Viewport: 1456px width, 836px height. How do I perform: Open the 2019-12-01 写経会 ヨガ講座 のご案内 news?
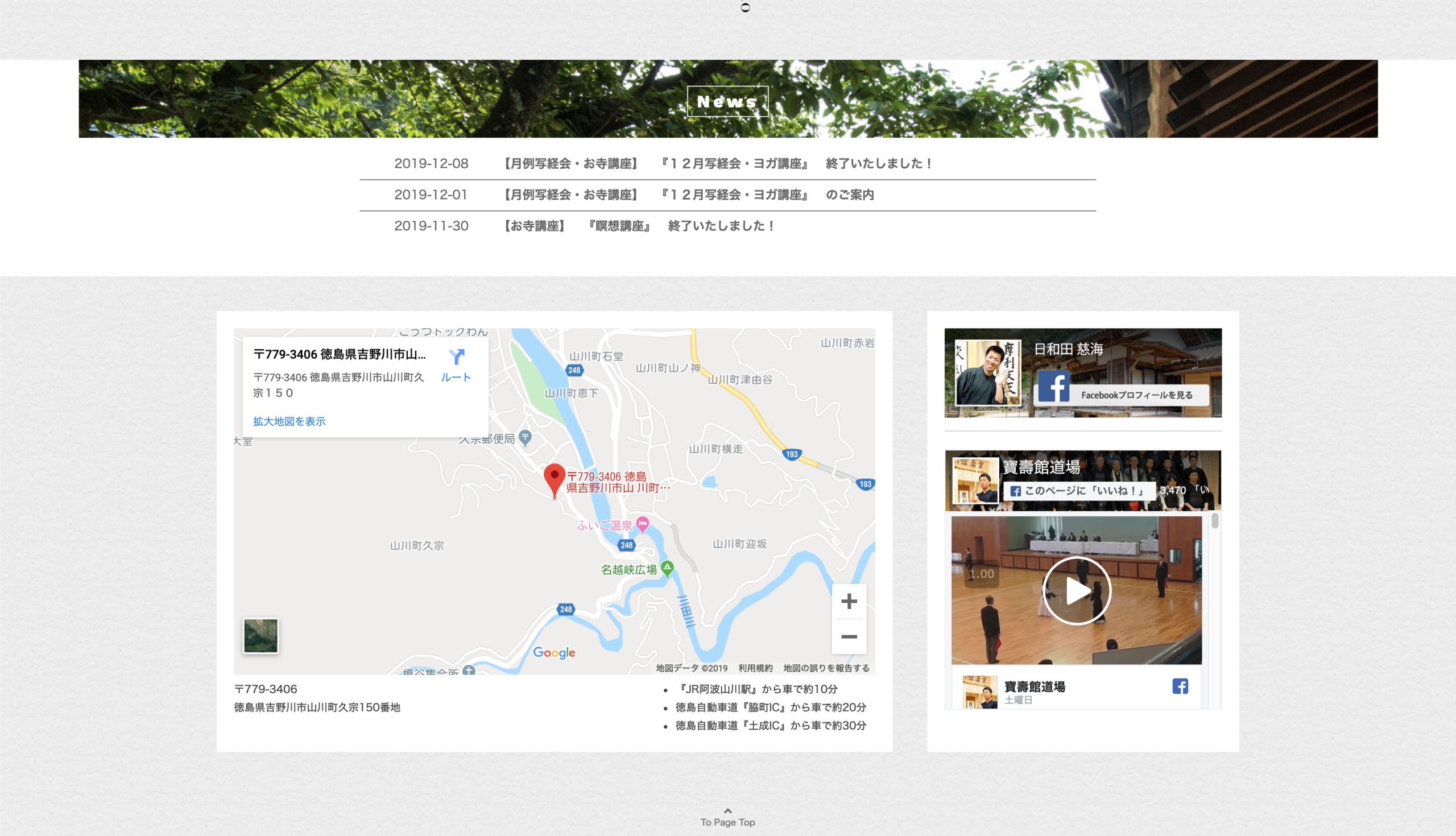coord(688,195)
